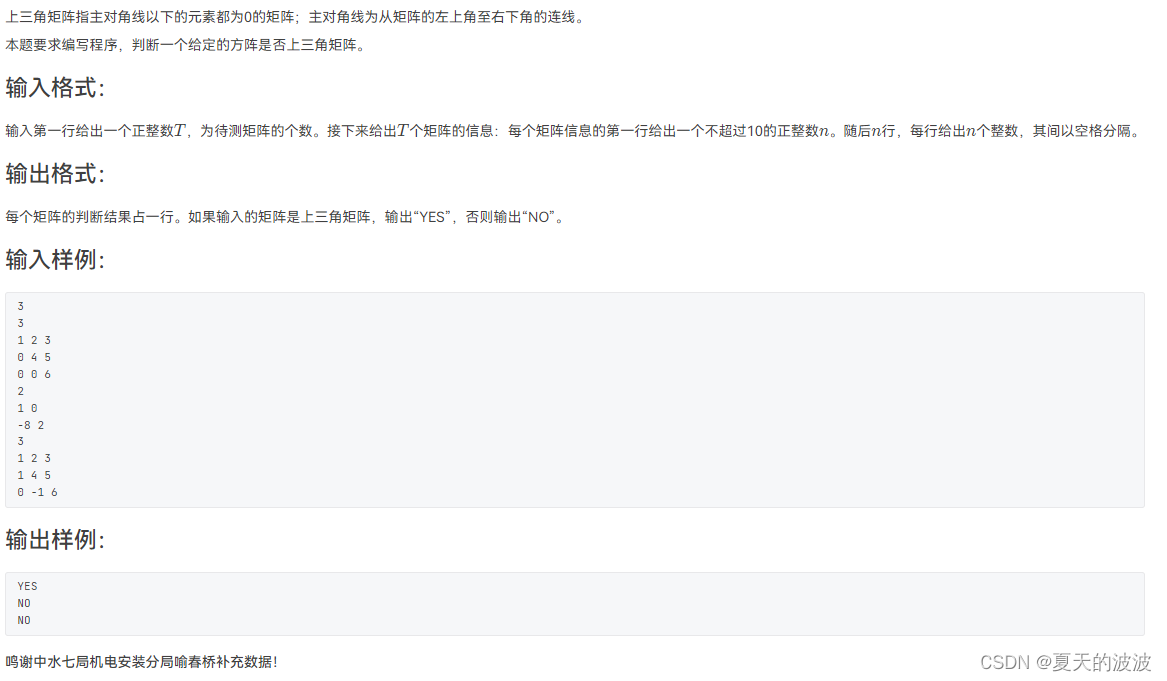This screenshot has height=681, width=1167.
Task: Click the 输出样例 heading
Action: (55, 540)
